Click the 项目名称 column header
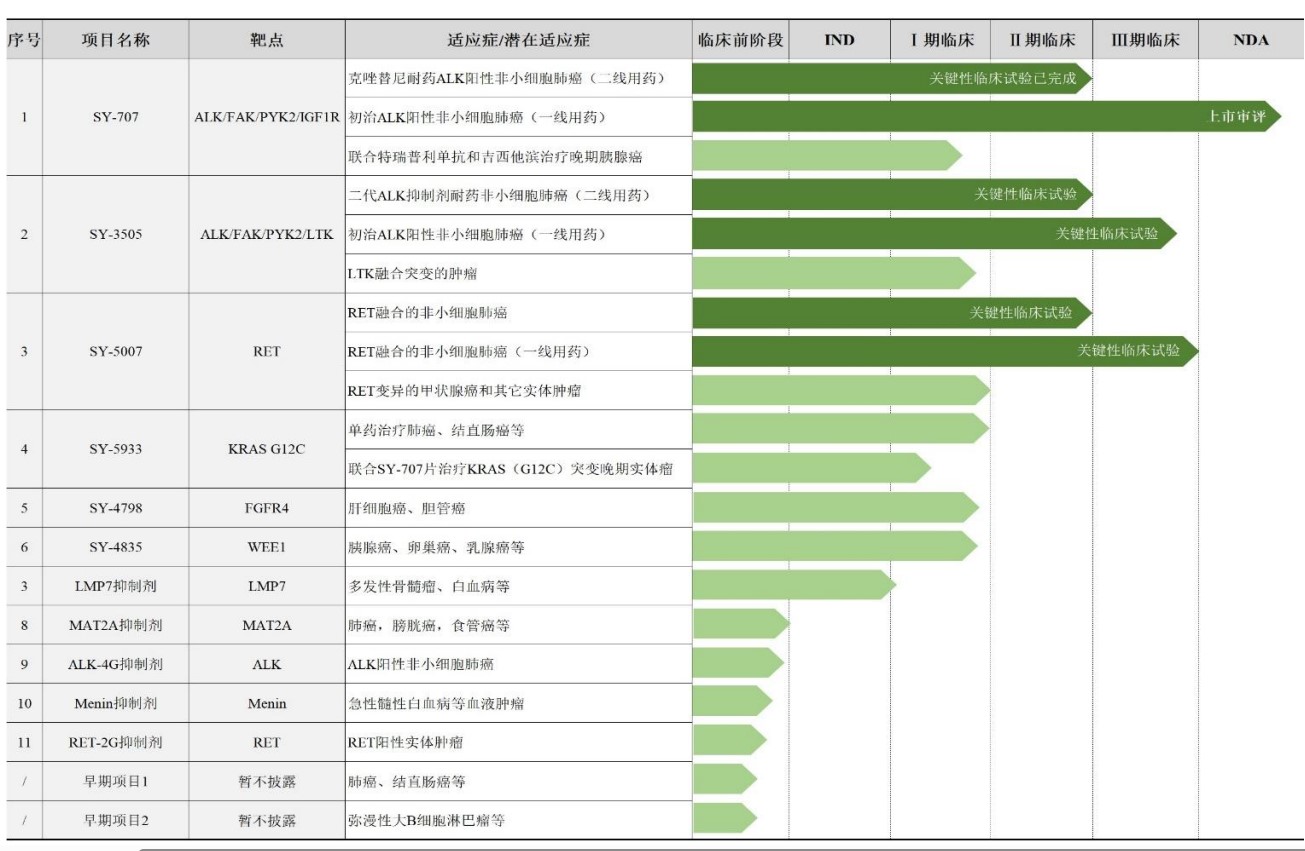 click(x=115, y=40)
